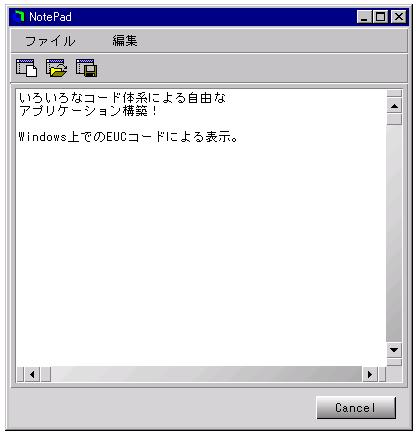
Task: Minimize the NotePad window
Action: [364, 16]
